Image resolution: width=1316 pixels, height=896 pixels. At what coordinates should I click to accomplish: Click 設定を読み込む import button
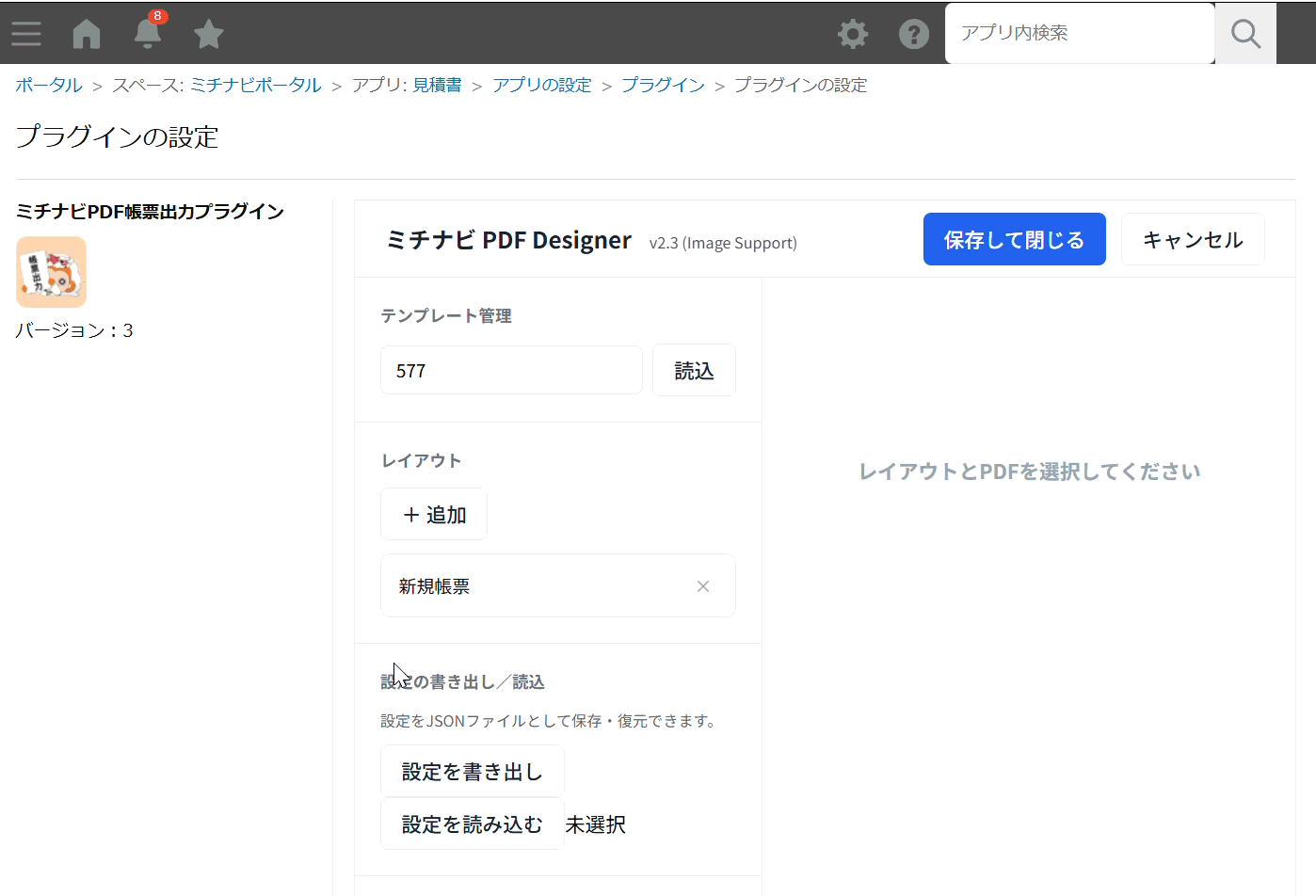pyautogui.click(x=473, y=824)
